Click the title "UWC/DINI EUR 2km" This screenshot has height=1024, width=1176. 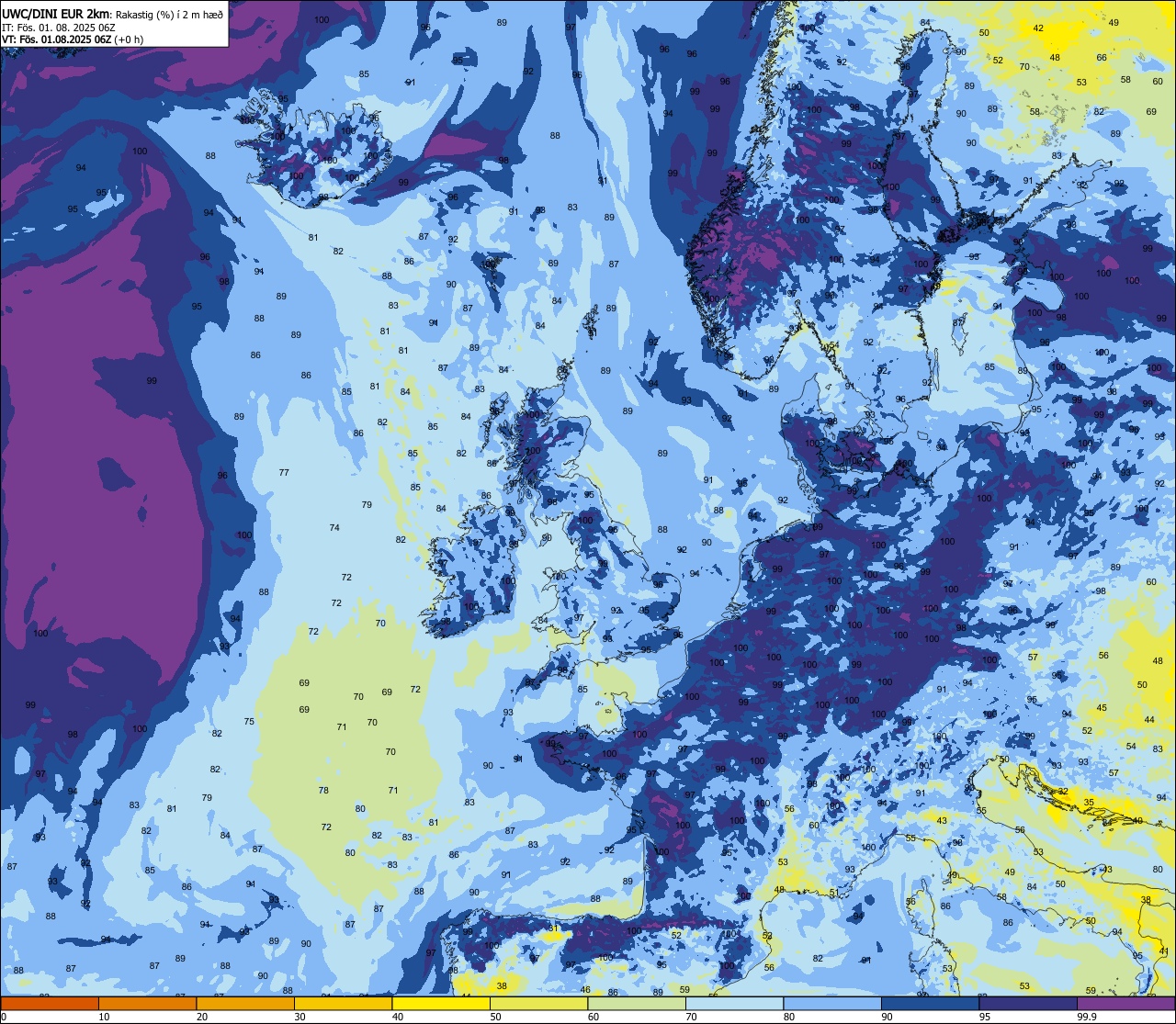point(55,15)
